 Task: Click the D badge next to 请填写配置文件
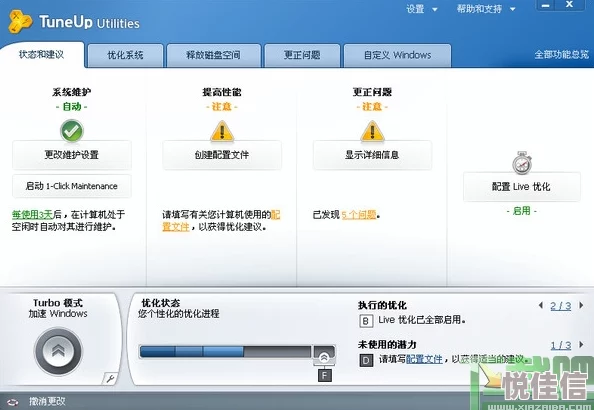point(366,360)
